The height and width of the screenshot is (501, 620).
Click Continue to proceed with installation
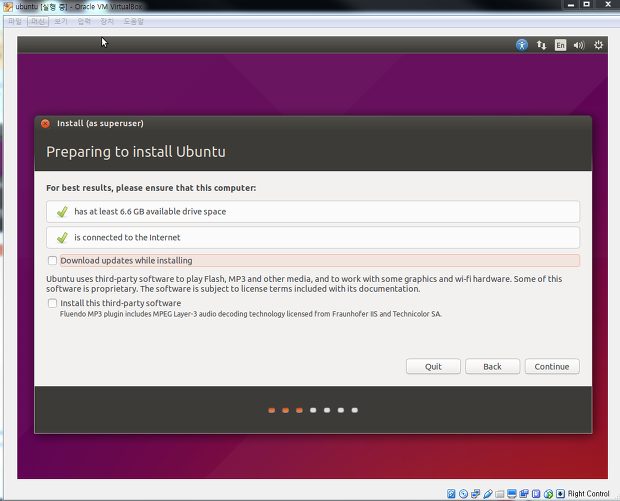pyautogui.click(x=552, y=367)
